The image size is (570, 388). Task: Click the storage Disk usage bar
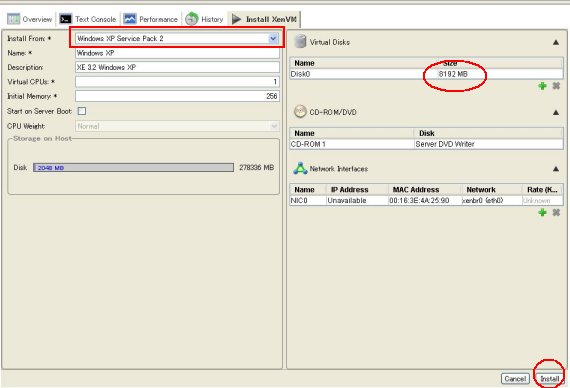[x=133, y=167]
